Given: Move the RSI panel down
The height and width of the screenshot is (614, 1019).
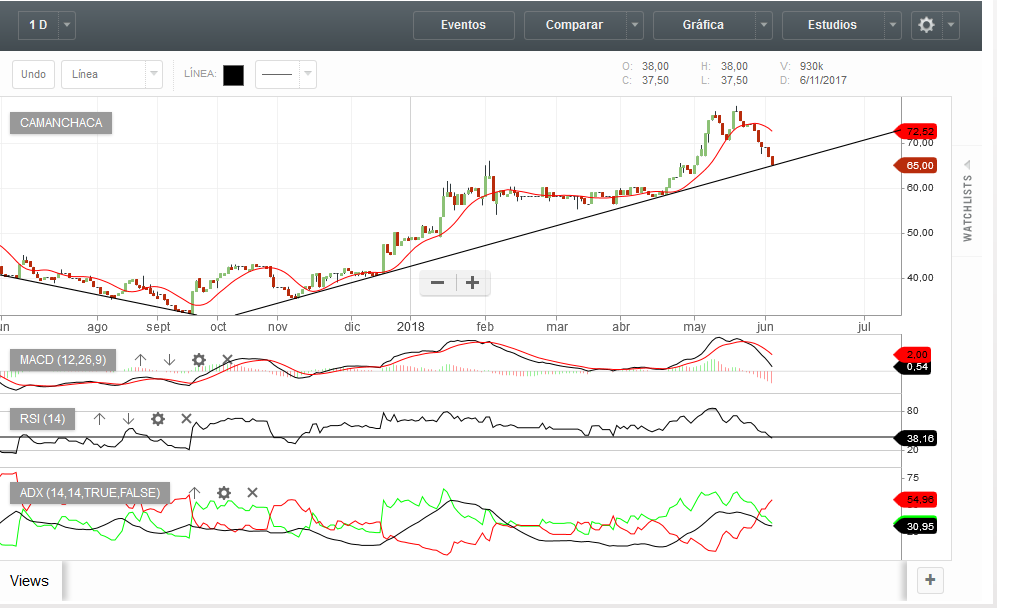Looking at the screenshot, I should coord(128,419).
